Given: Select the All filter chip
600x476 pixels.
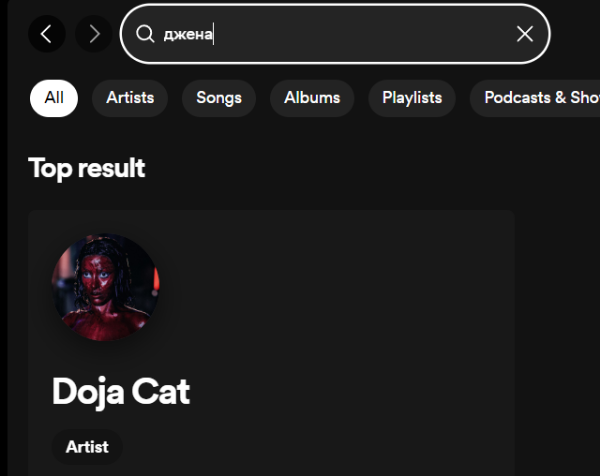Looking at the screenshot, I should (54, 98).
